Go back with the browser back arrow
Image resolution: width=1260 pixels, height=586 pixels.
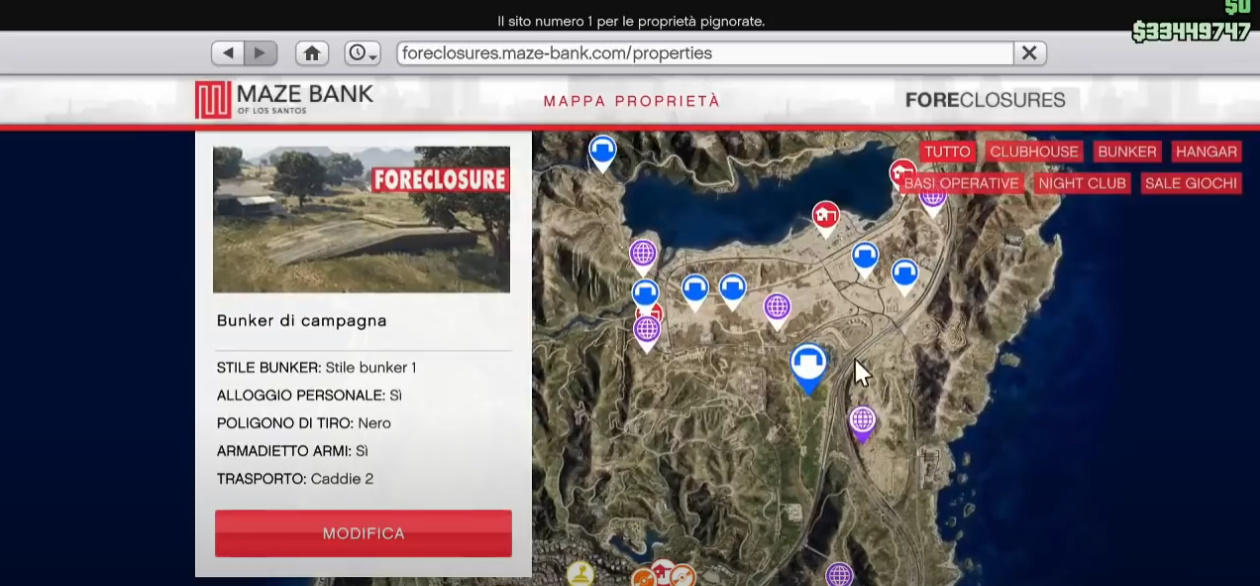229,53
